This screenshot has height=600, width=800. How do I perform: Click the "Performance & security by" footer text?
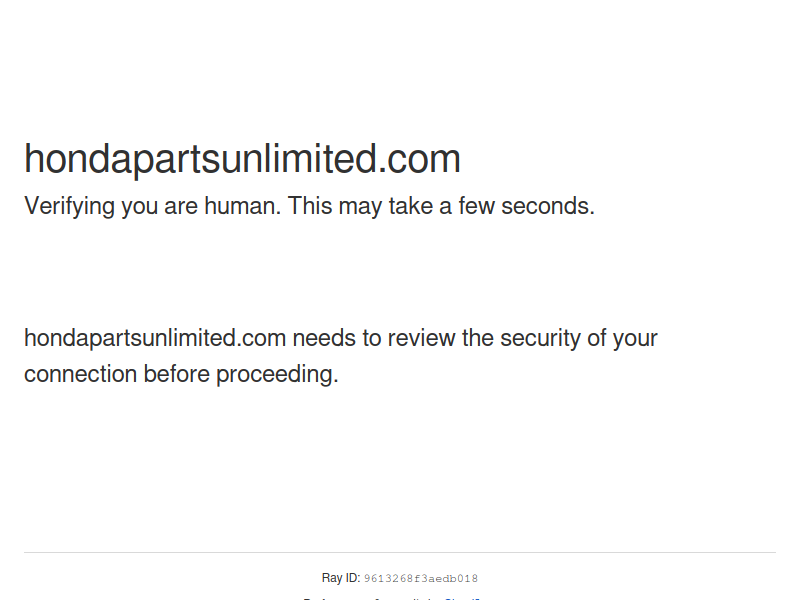click(x=372, y=598)
